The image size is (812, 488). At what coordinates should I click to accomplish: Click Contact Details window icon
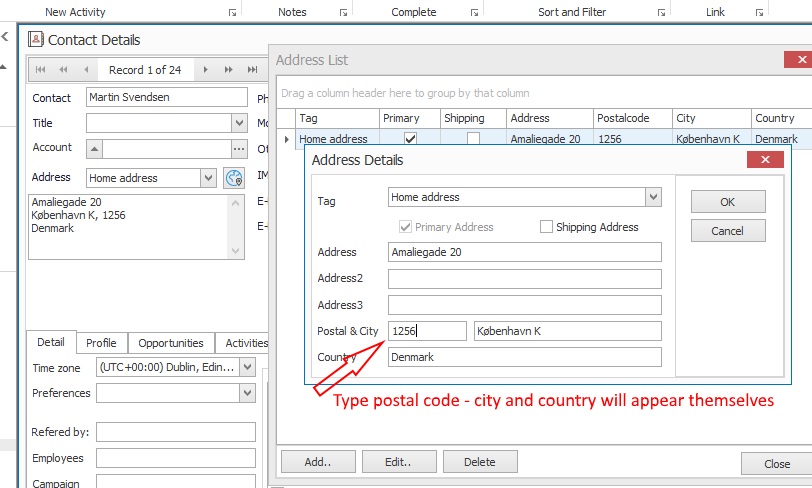[36, 39]
